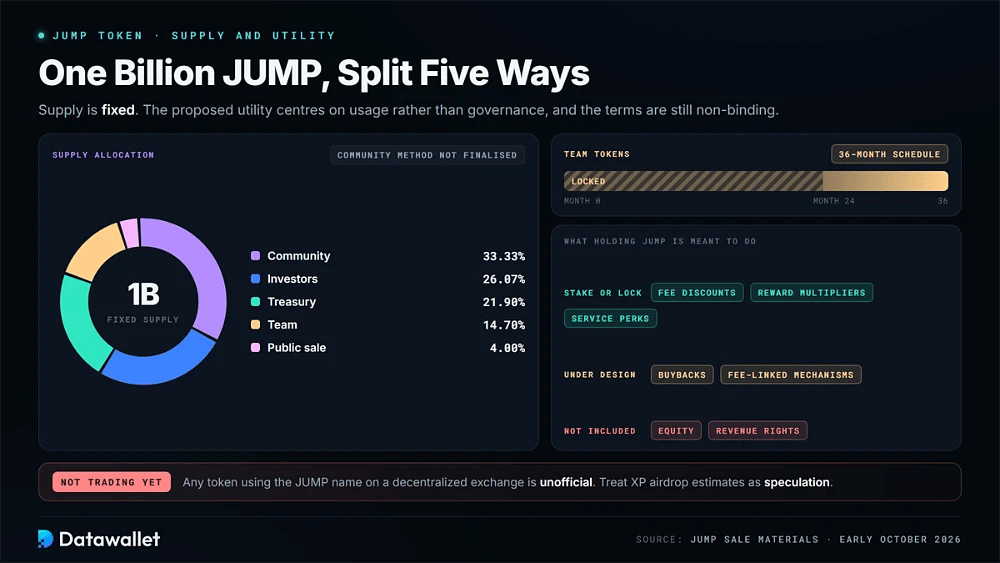Click the 14.70% Team value

coord(503,325)
